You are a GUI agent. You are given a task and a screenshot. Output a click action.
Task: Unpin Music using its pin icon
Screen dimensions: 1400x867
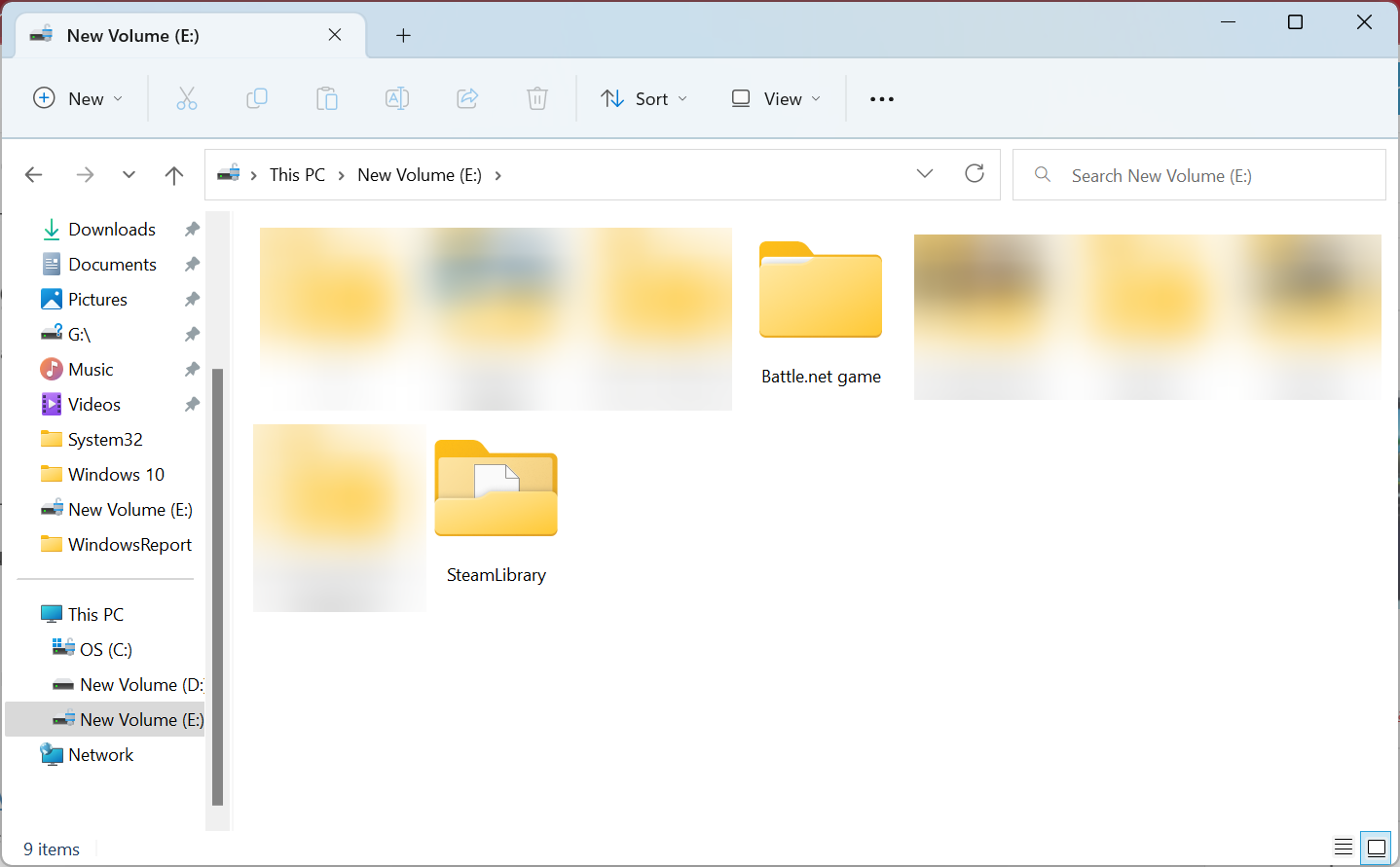pyautogui.click(x=192, y=370)
